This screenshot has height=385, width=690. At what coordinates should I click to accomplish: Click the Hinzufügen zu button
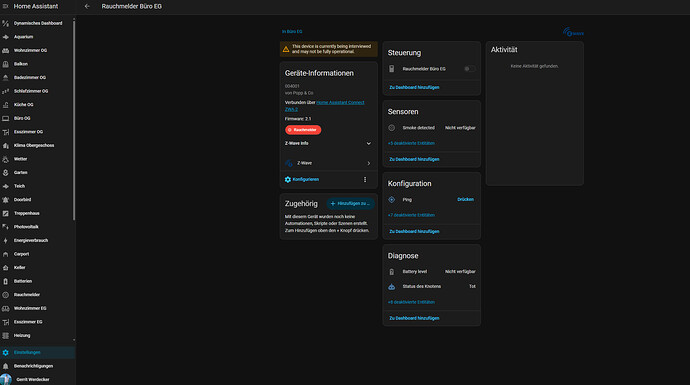(350, 204)
